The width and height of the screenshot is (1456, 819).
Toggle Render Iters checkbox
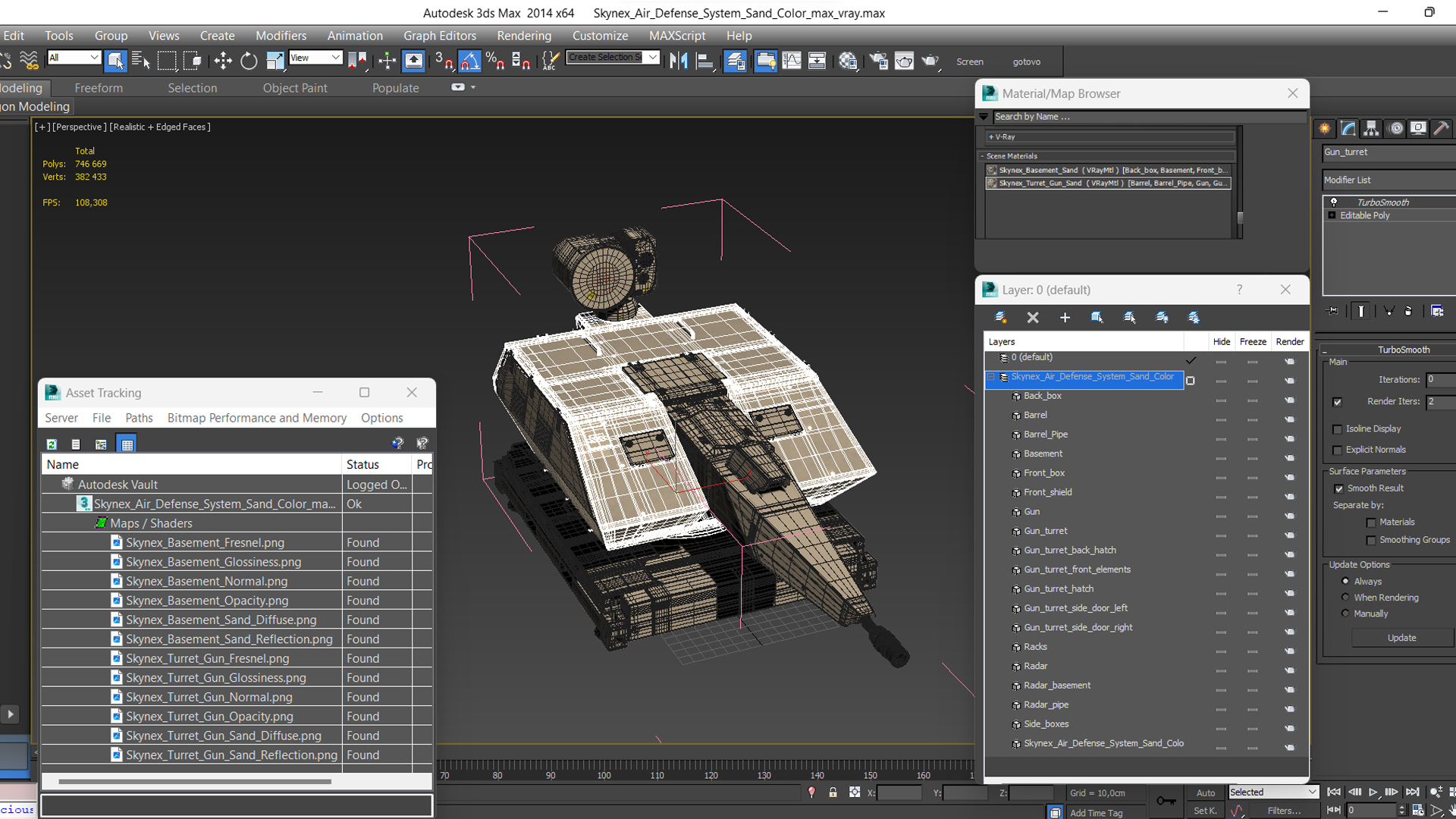[x=1337, y=402]
